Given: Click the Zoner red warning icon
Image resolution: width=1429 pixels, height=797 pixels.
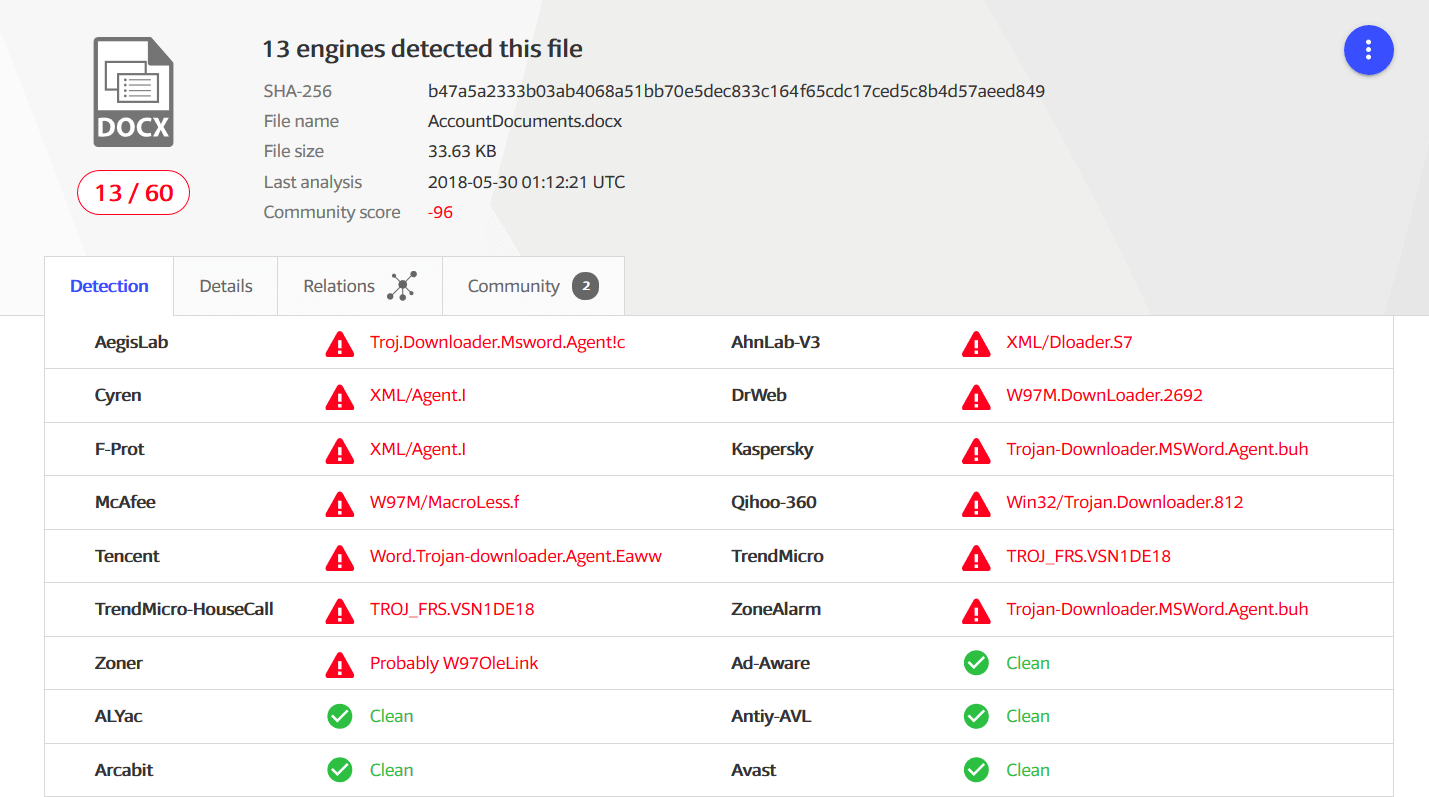Looking at the screenshot, I should pyautogui.click(x=340, y=665).
